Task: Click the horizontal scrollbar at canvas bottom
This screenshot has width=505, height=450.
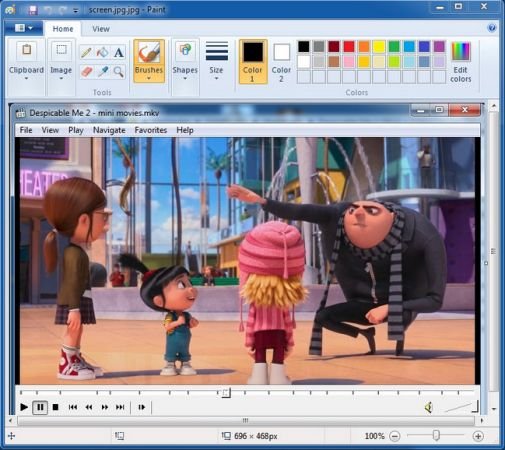Action: pyautogui.click(x=246, y=421)
